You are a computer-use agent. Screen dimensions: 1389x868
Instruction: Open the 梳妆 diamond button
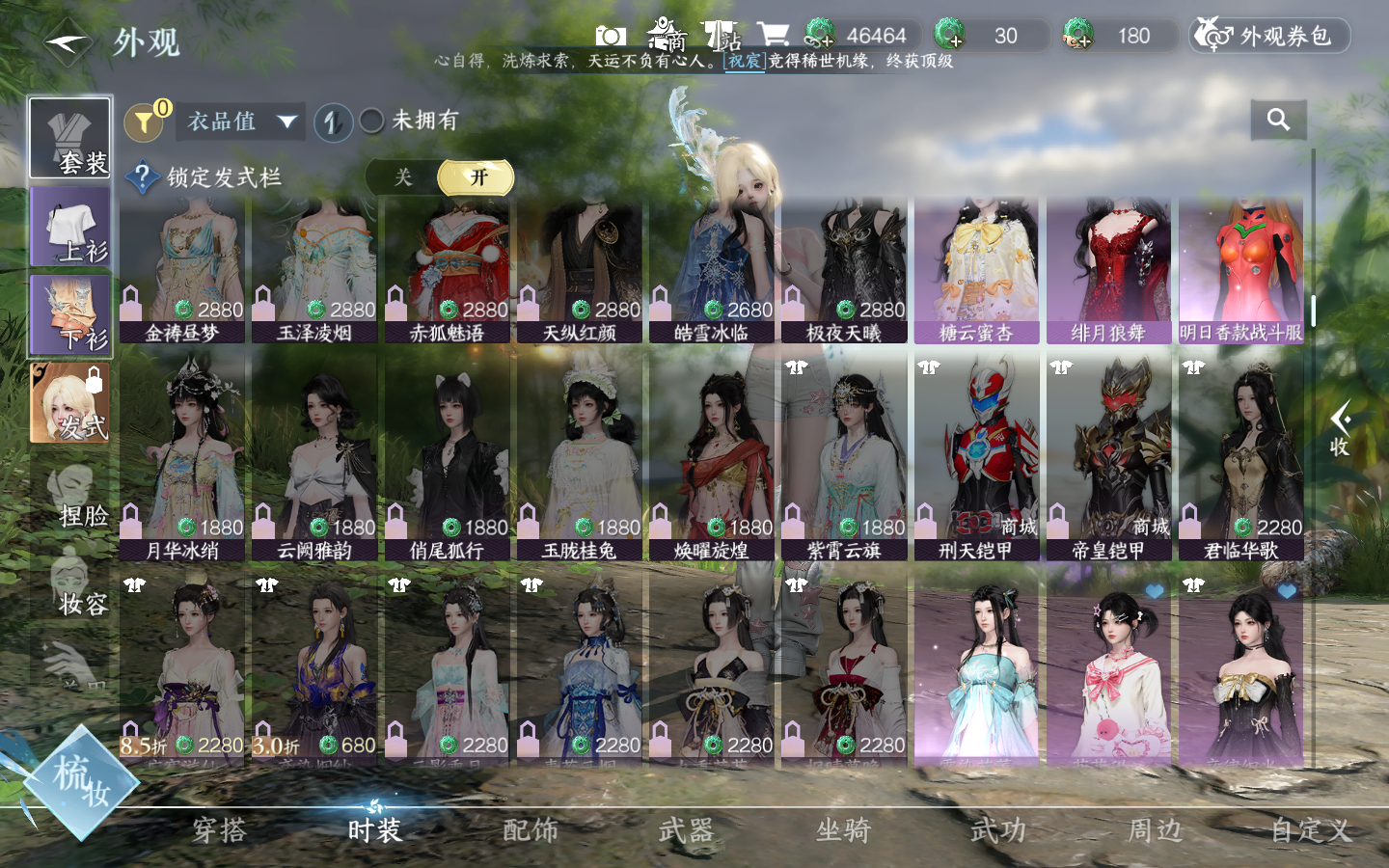coord(81,780)
